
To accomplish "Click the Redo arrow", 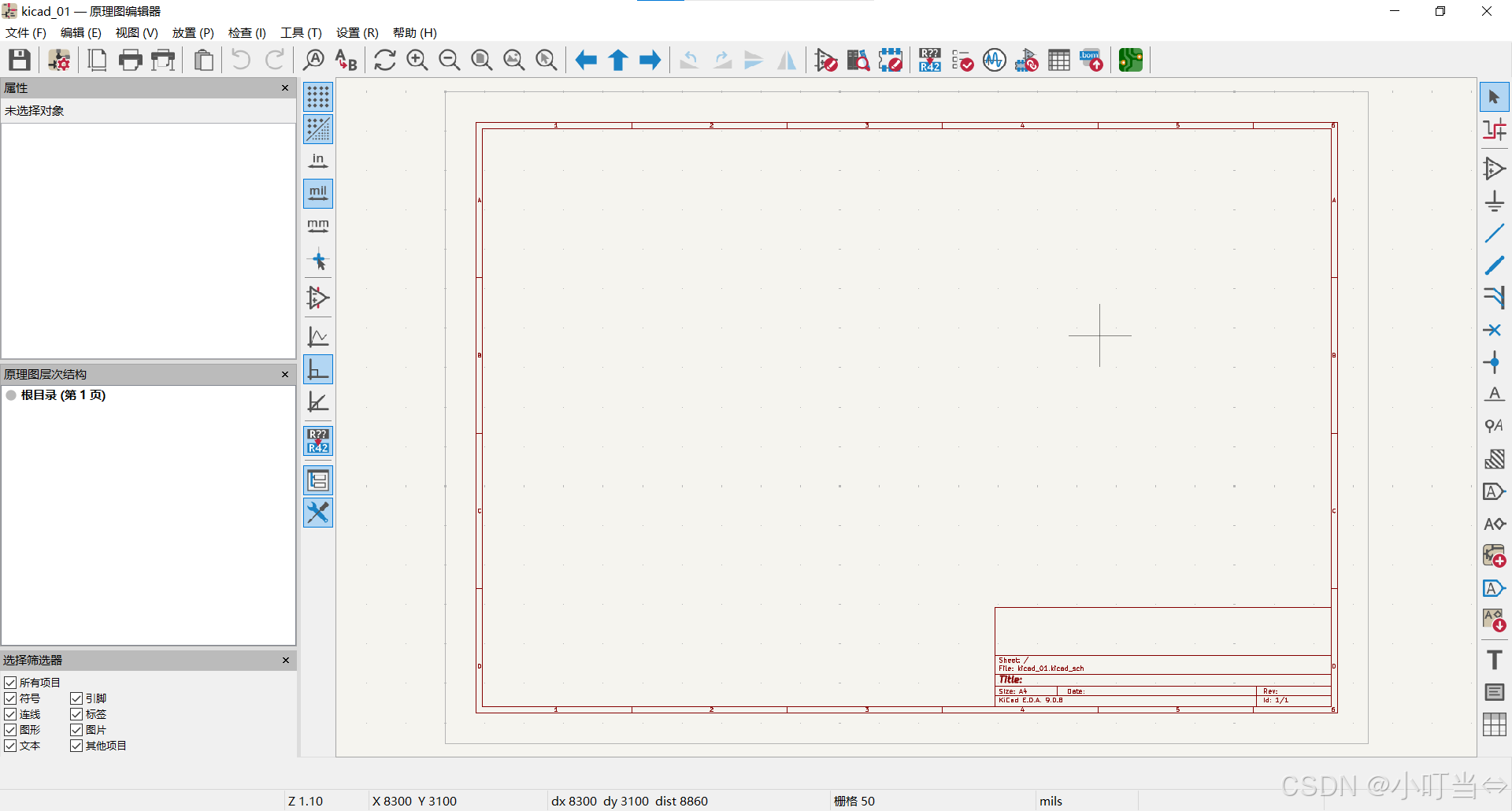I will point(274,60).
